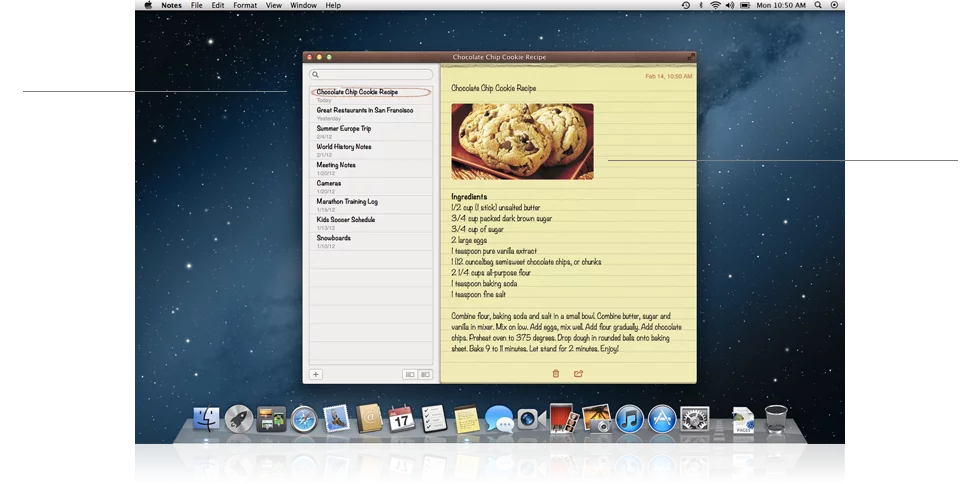Open the Window menu

[303, 5]
